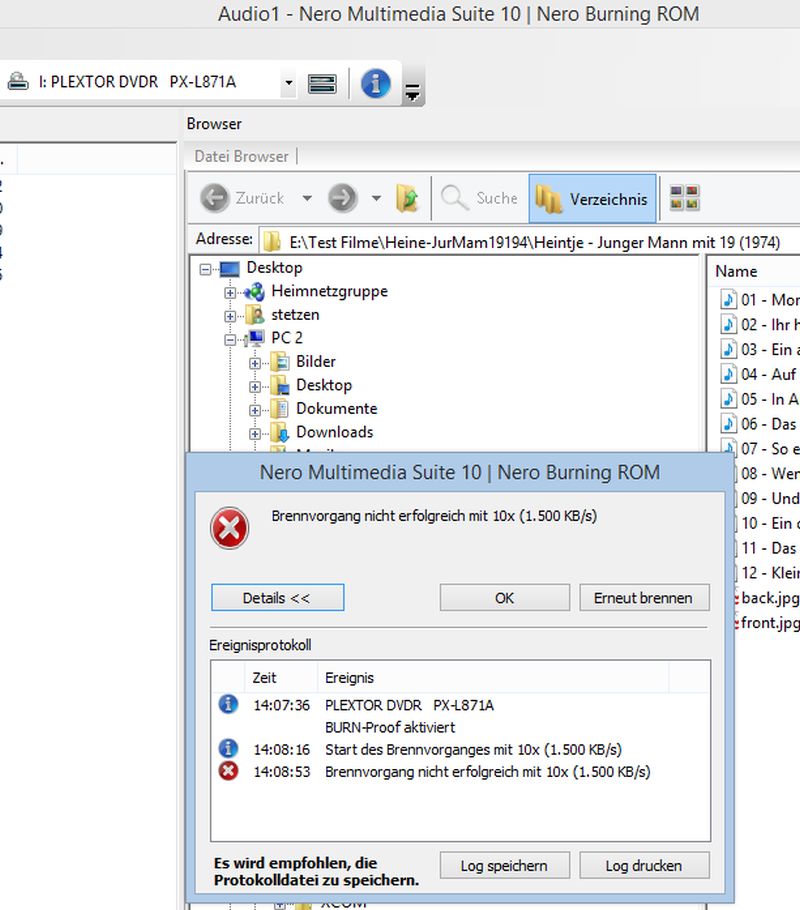
Task: Select audio file 06 - Das
Action: click(759, 424)
